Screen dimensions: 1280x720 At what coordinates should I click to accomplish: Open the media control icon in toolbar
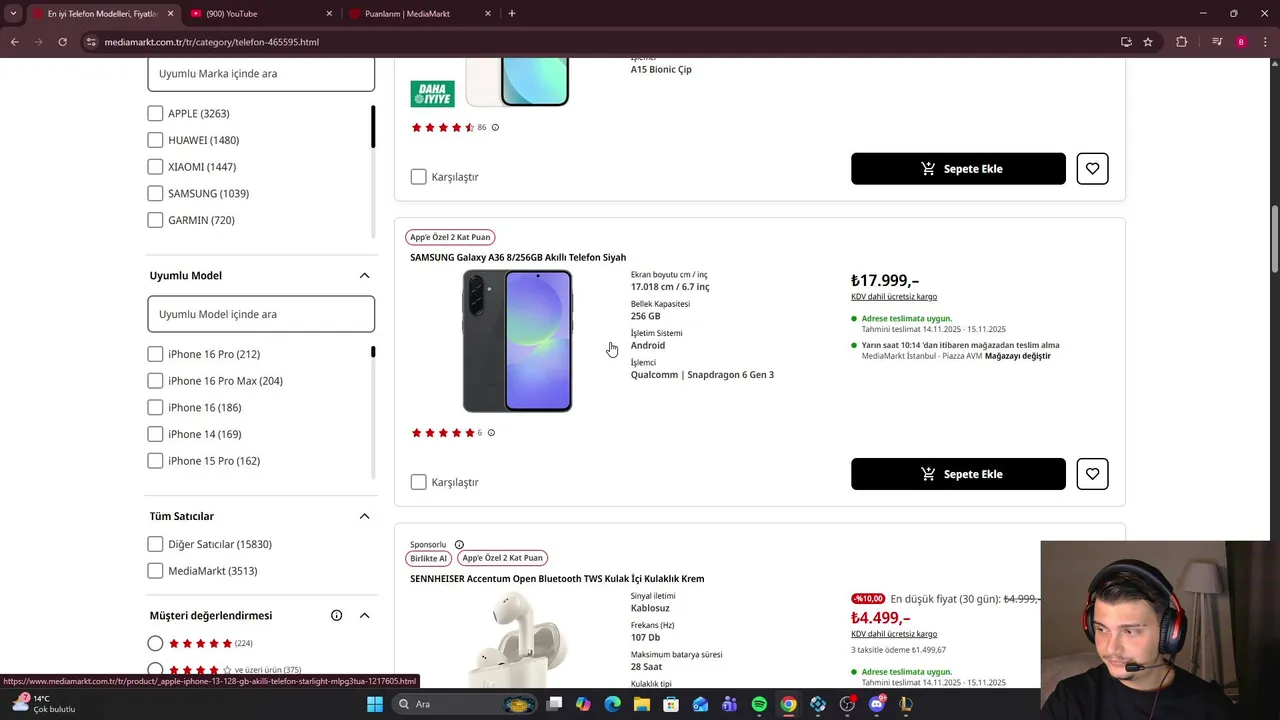(1217, 42)
